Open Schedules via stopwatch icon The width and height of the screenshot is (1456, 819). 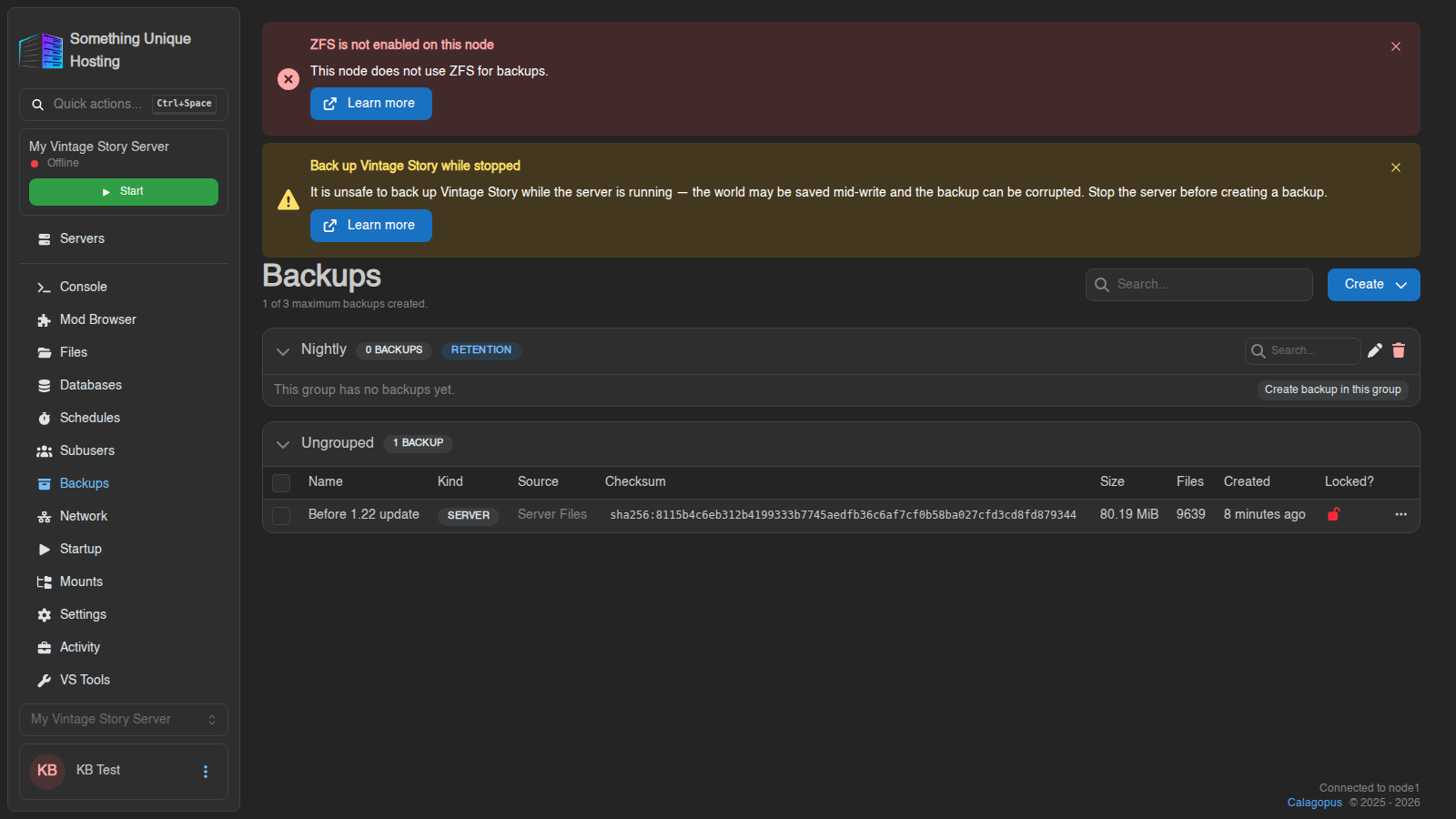tap(44, 419)
